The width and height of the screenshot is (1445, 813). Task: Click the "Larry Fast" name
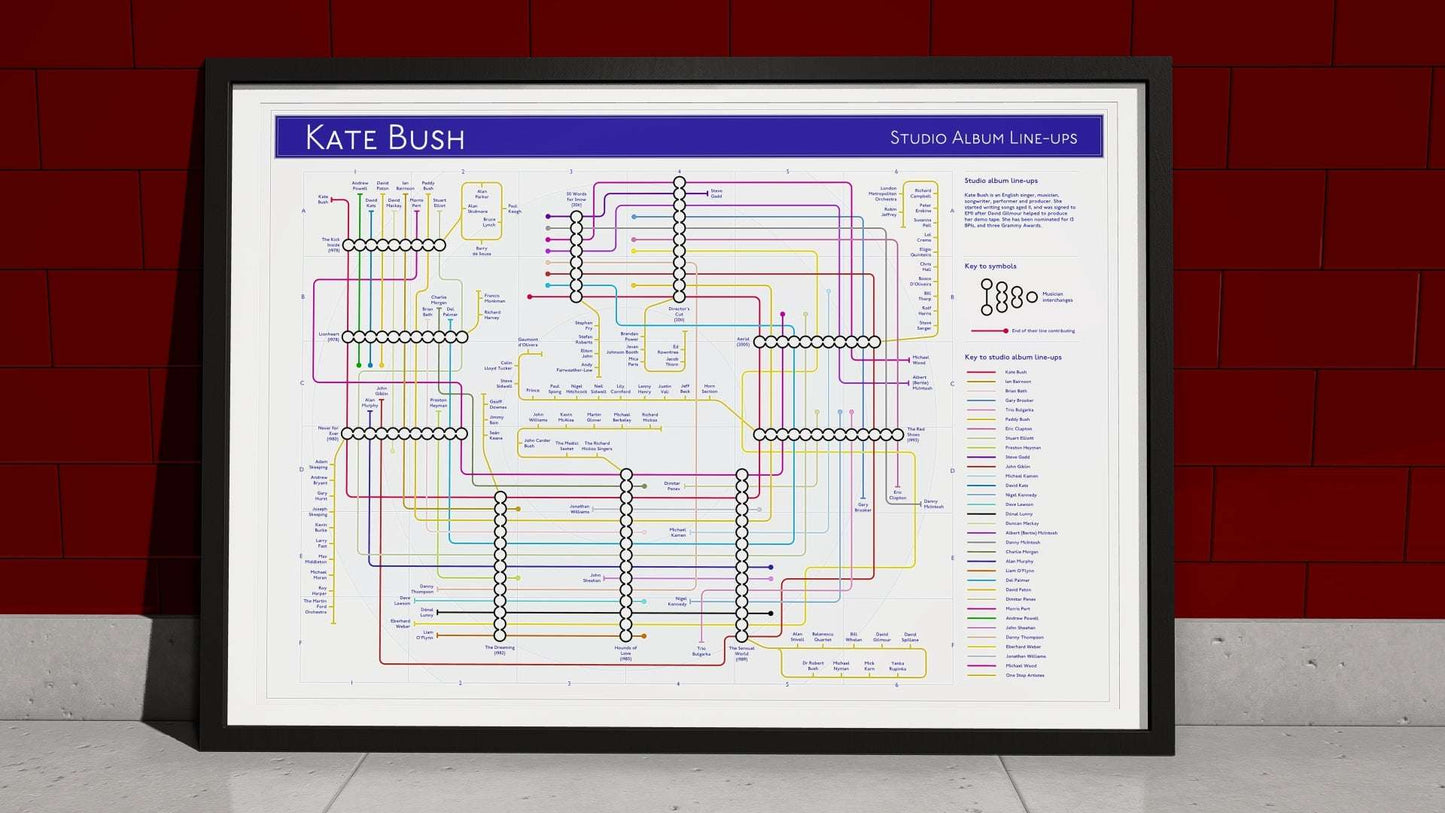(321, 543)
